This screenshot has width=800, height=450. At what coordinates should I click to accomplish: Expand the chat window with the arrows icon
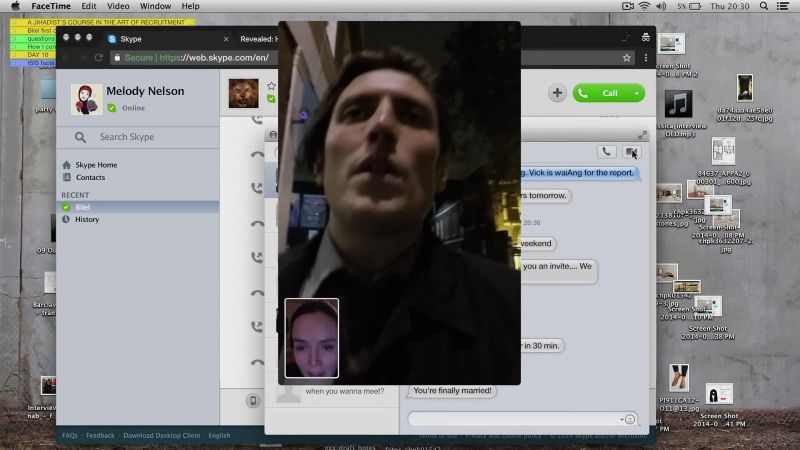coord(642,135)
